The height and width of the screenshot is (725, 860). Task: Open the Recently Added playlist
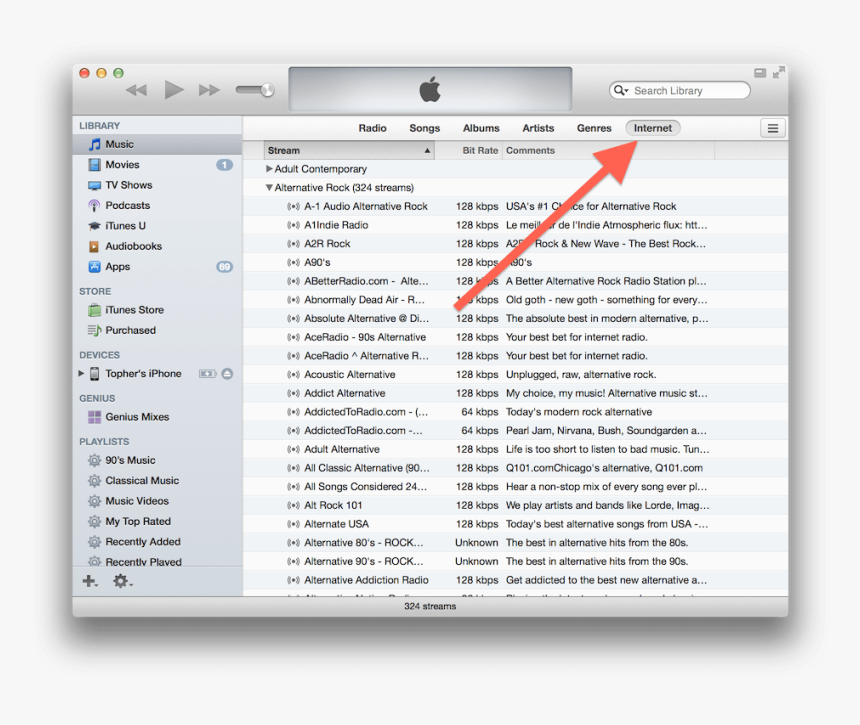pyautogui.click(x=157, y=542)
